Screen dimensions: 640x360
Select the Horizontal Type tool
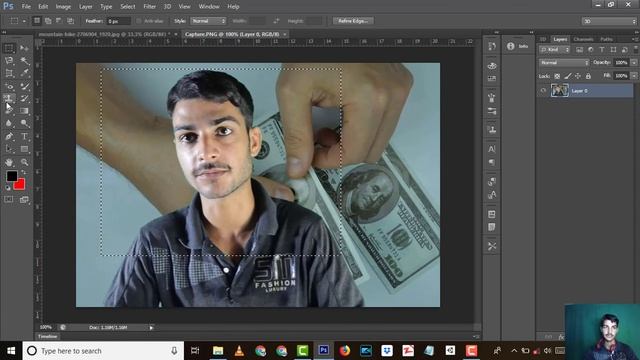point(24,136)
